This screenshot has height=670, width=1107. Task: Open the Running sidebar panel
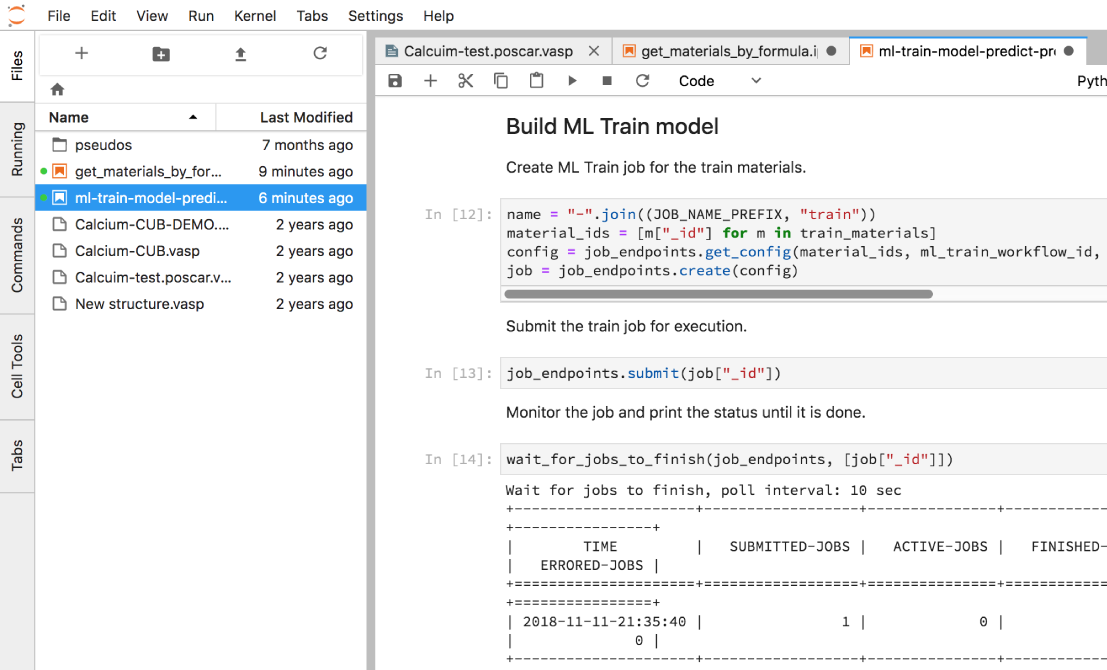point(17,149)
